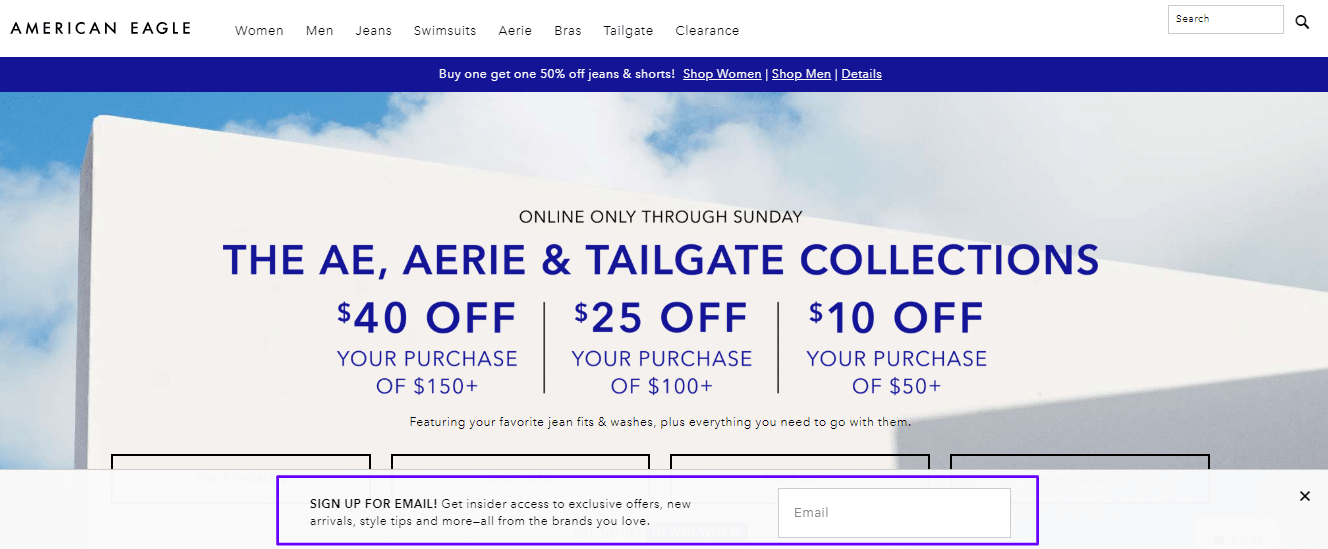Image resolution: width=1328 pixels, height=549 pixels.
Task: Open the Men menu
Action: pyautogui.click(x=320, y=31)
